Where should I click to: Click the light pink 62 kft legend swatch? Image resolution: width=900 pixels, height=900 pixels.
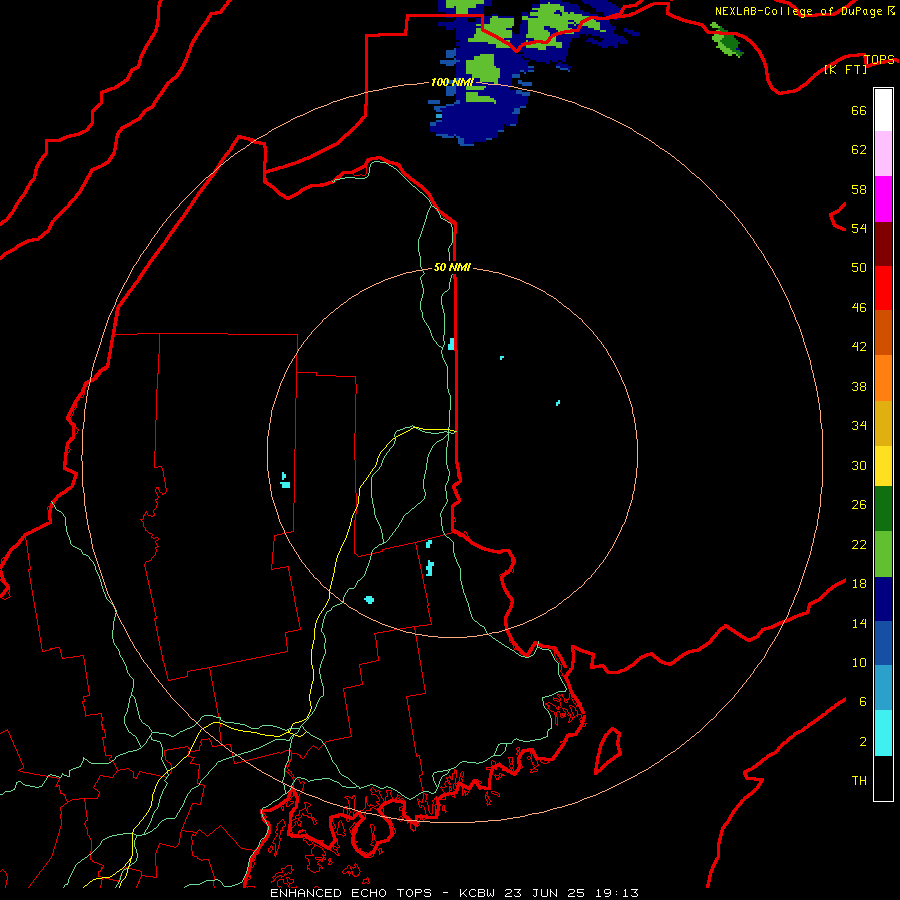pyautogui.click(x=883, y=154)
